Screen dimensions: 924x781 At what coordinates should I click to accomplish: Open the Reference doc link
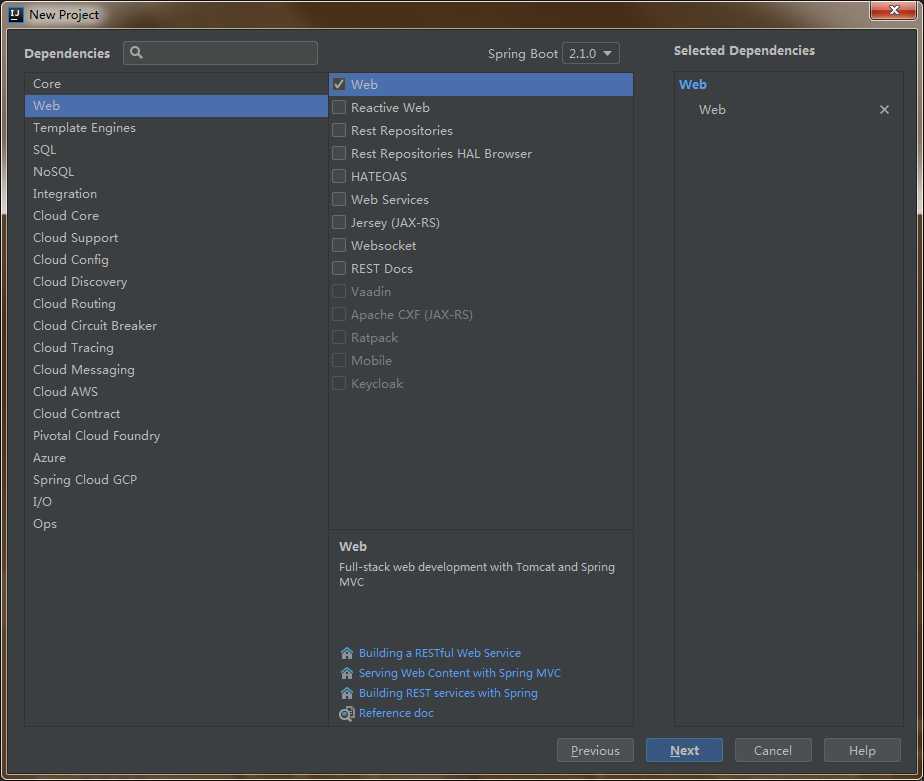point(396,713)
